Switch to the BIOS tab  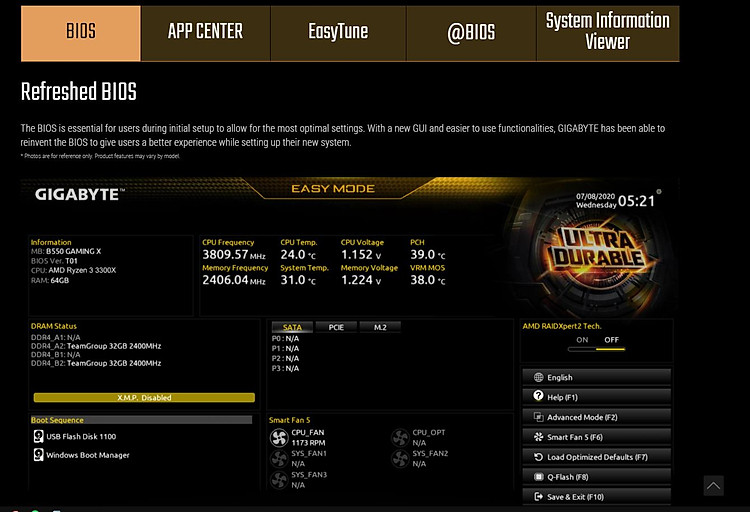(81, 33)
